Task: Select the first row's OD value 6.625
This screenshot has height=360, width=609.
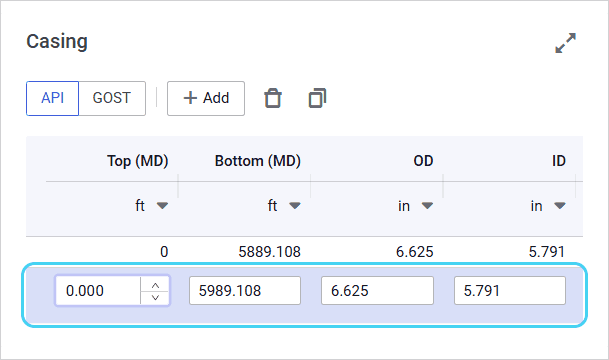Action: pos(414,252)
